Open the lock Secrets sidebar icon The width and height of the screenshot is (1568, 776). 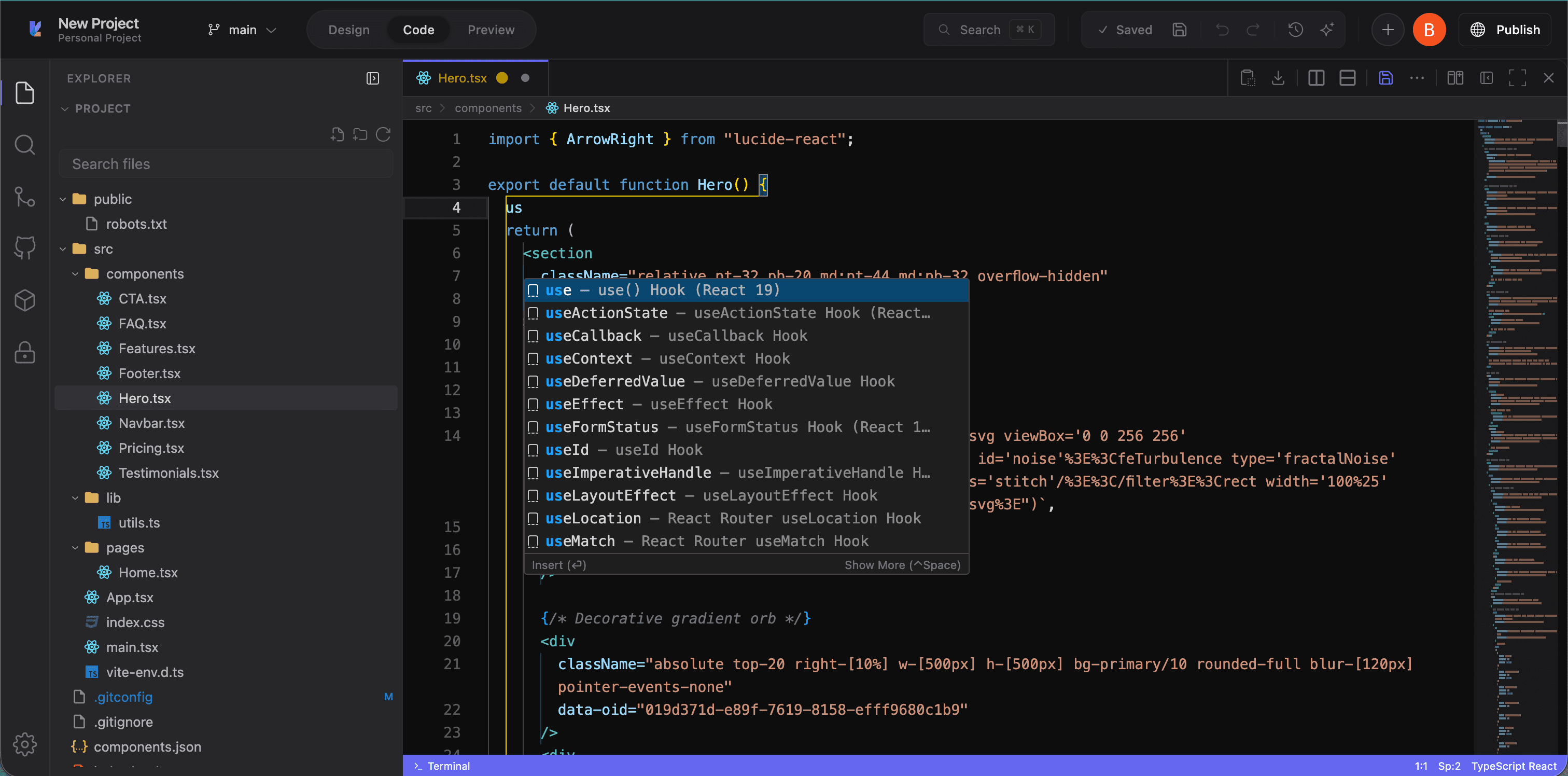click(x=24, y=352)
